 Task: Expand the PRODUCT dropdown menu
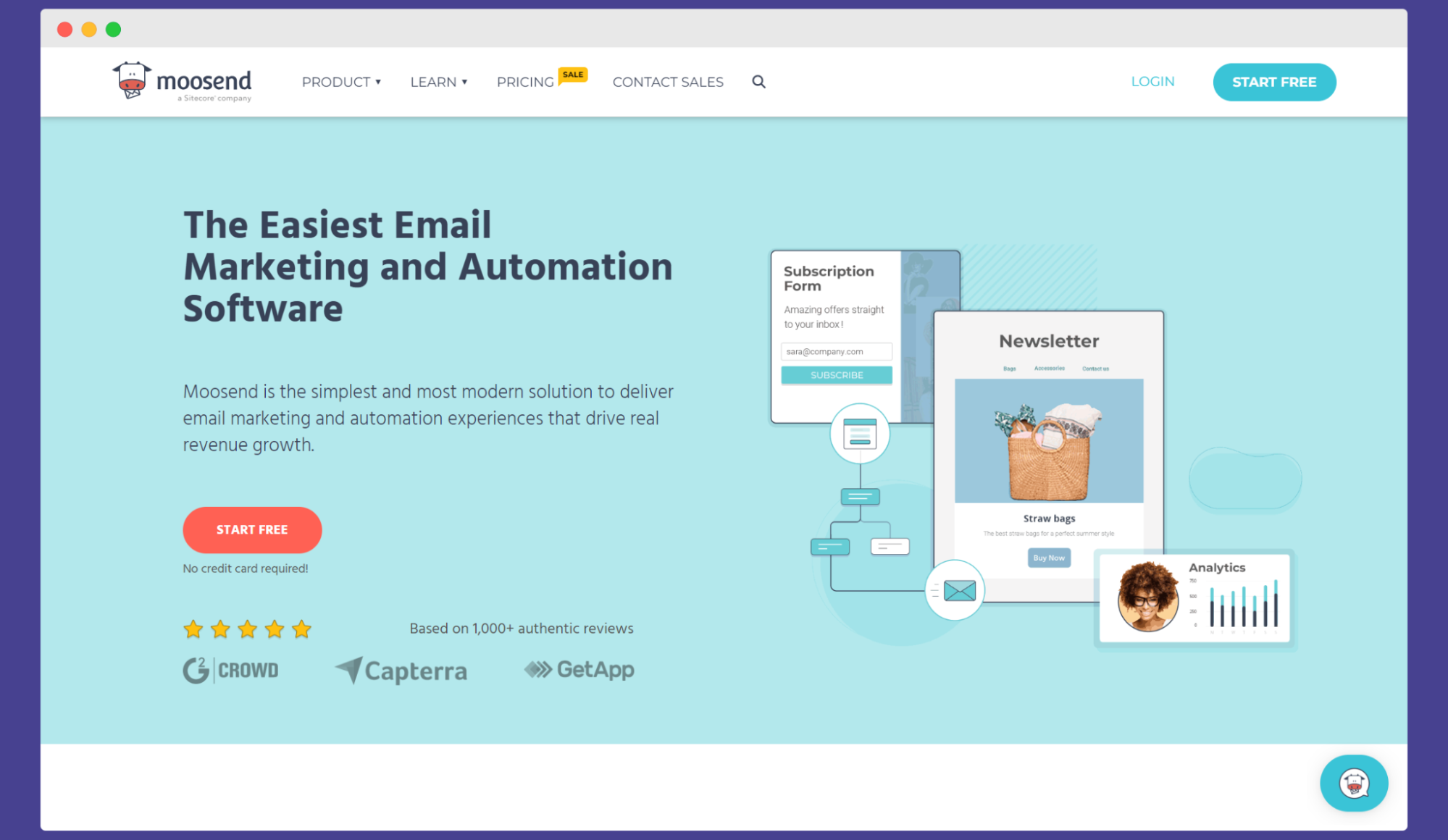[x=340, y=82]
